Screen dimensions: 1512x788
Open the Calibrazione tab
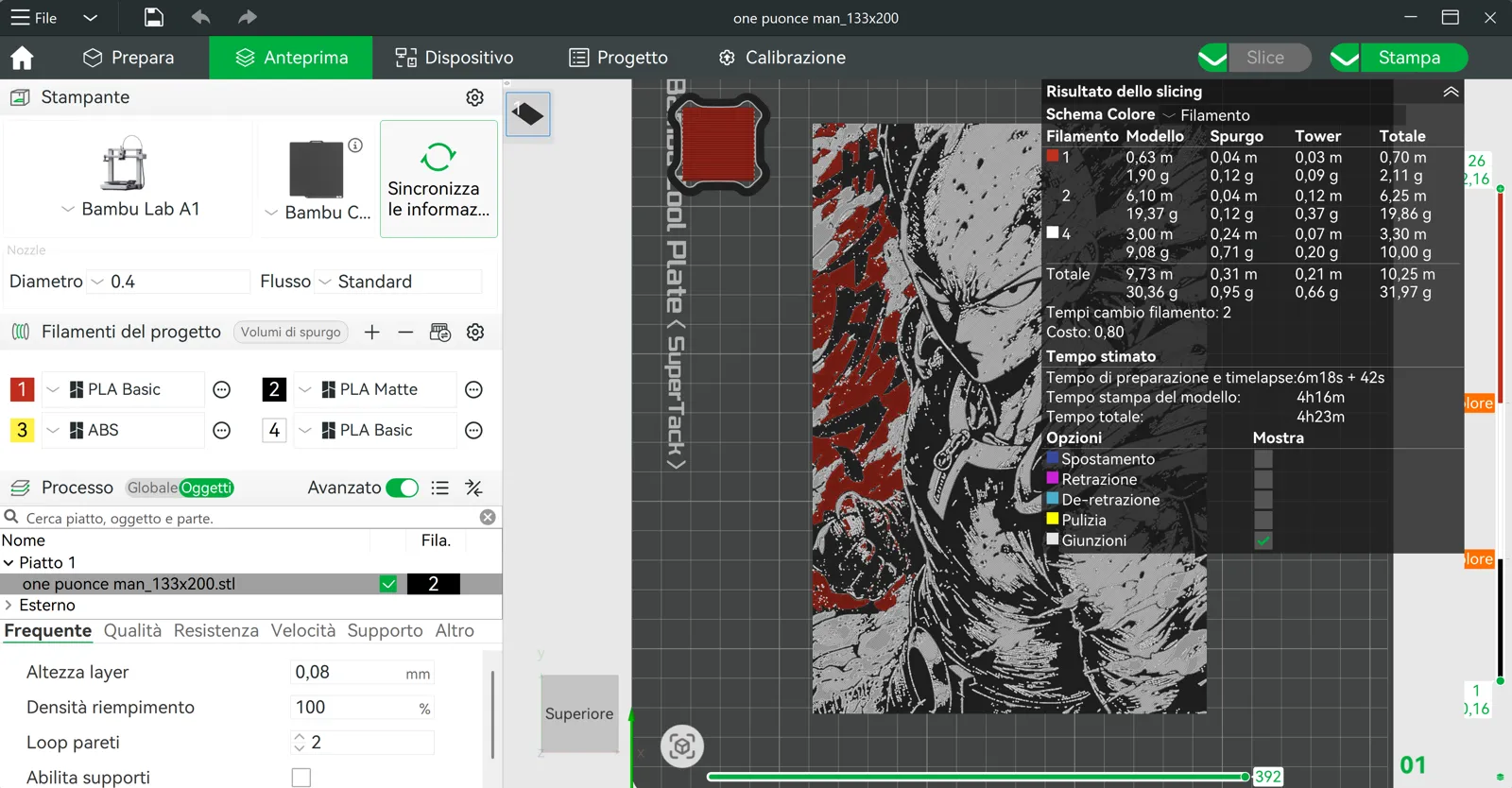(x=782, y=58)
